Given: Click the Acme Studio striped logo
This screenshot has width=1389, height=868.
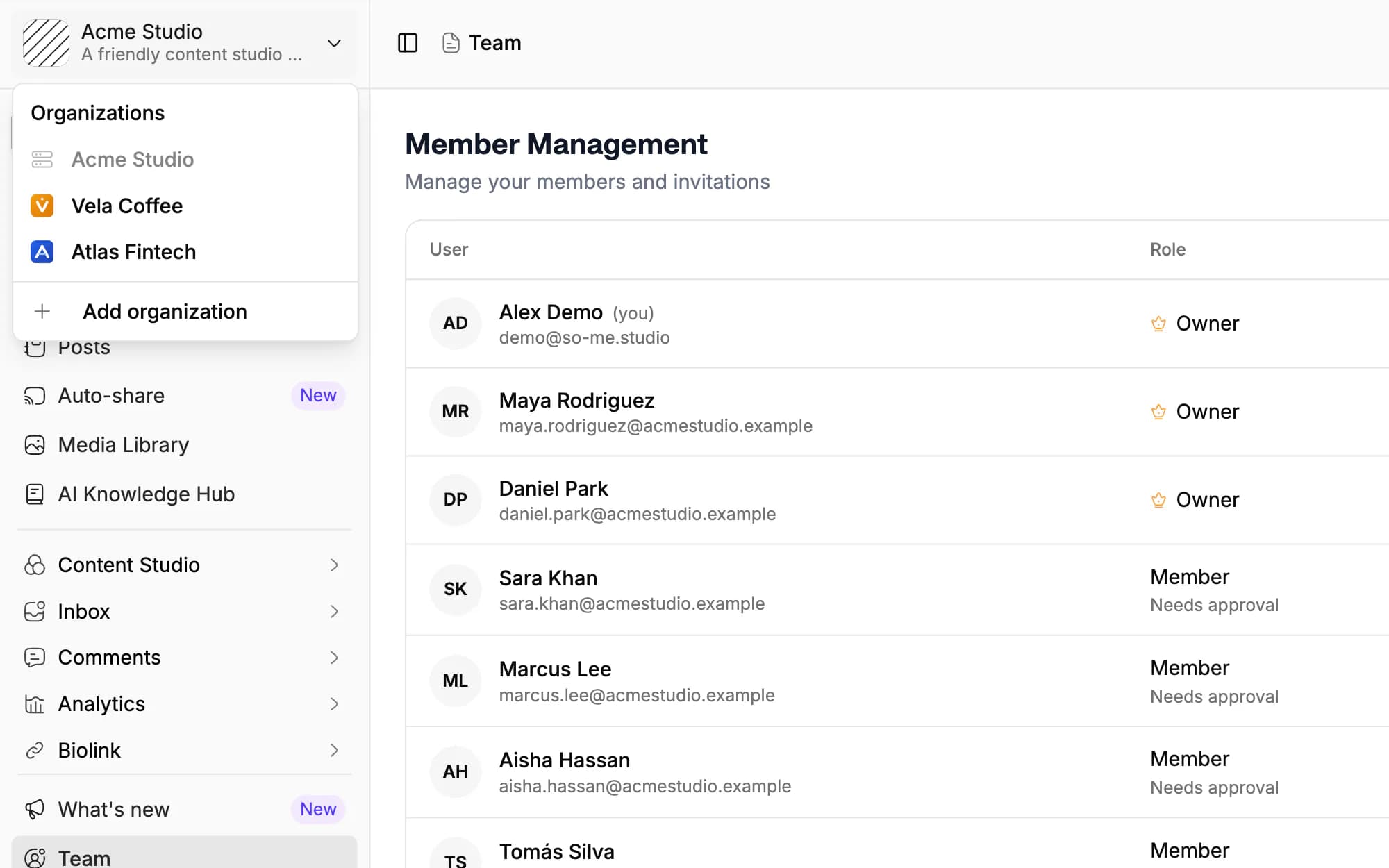Looking at the screenshot, I should 46,43.
